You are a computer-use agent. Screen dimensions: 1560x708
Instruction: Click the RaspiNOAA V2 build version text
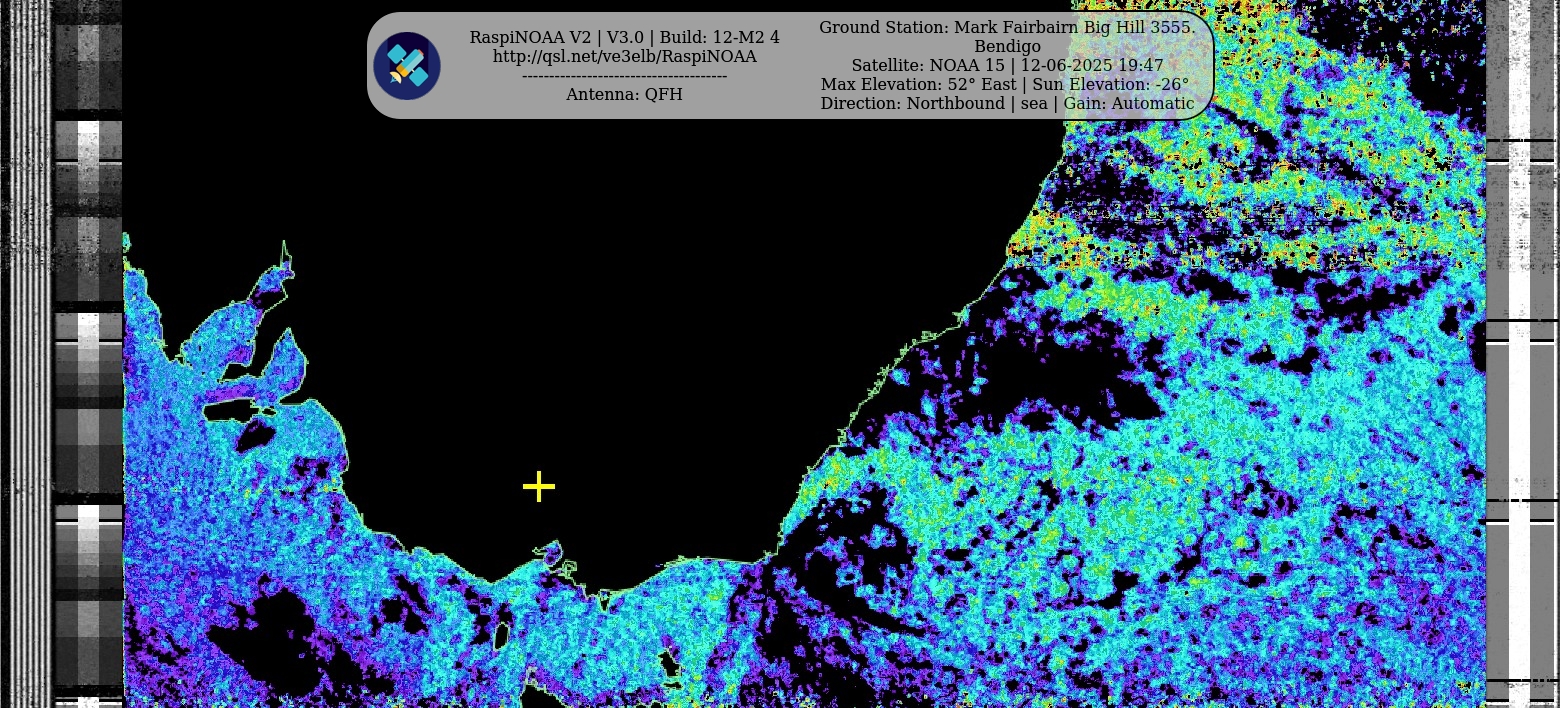[x=624, y=38]
